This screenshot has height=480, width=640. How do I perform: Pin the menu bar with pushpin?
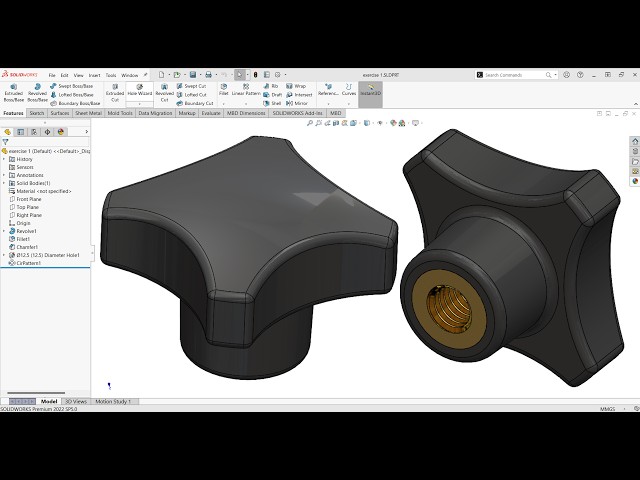(x=145, y=75)
